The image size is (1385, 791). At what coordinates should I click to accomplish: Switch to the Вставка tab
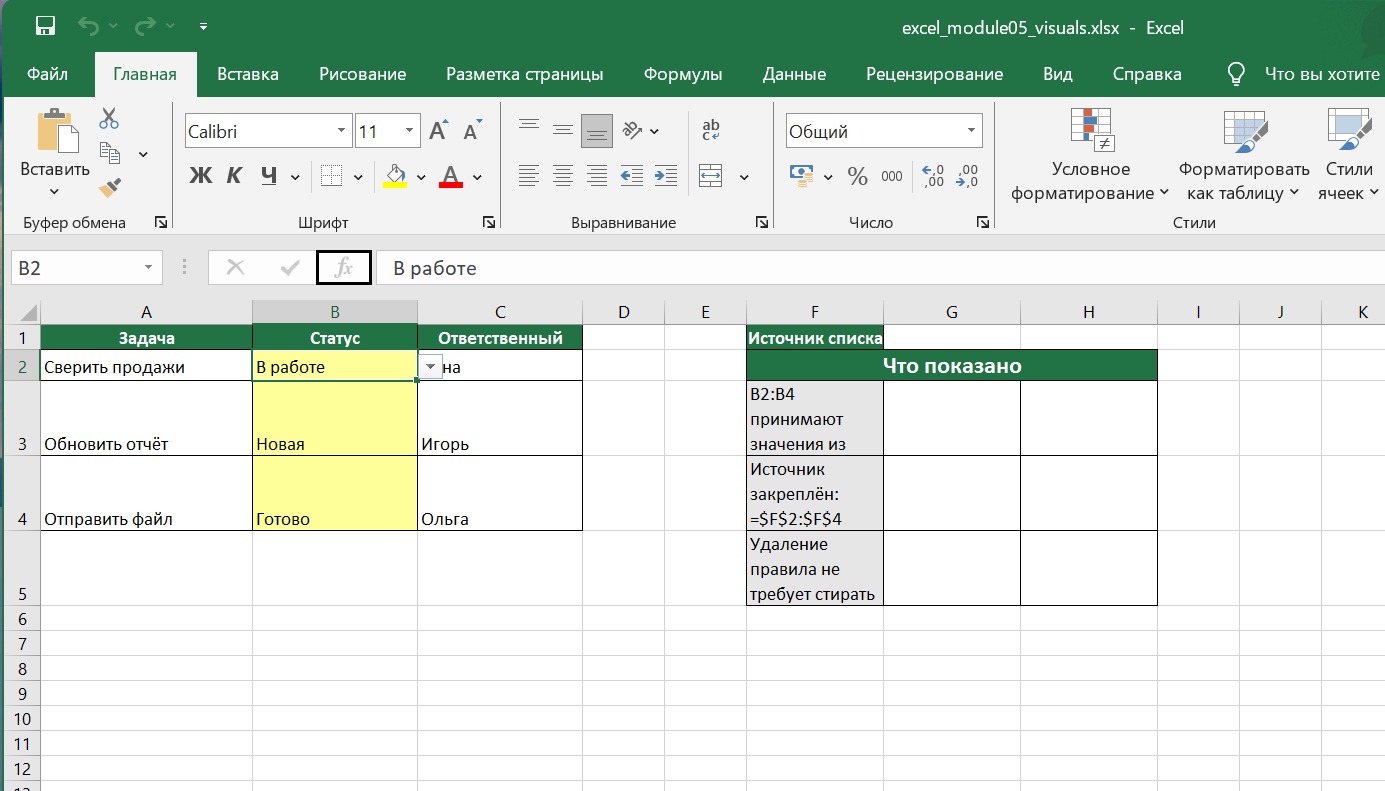248,74
